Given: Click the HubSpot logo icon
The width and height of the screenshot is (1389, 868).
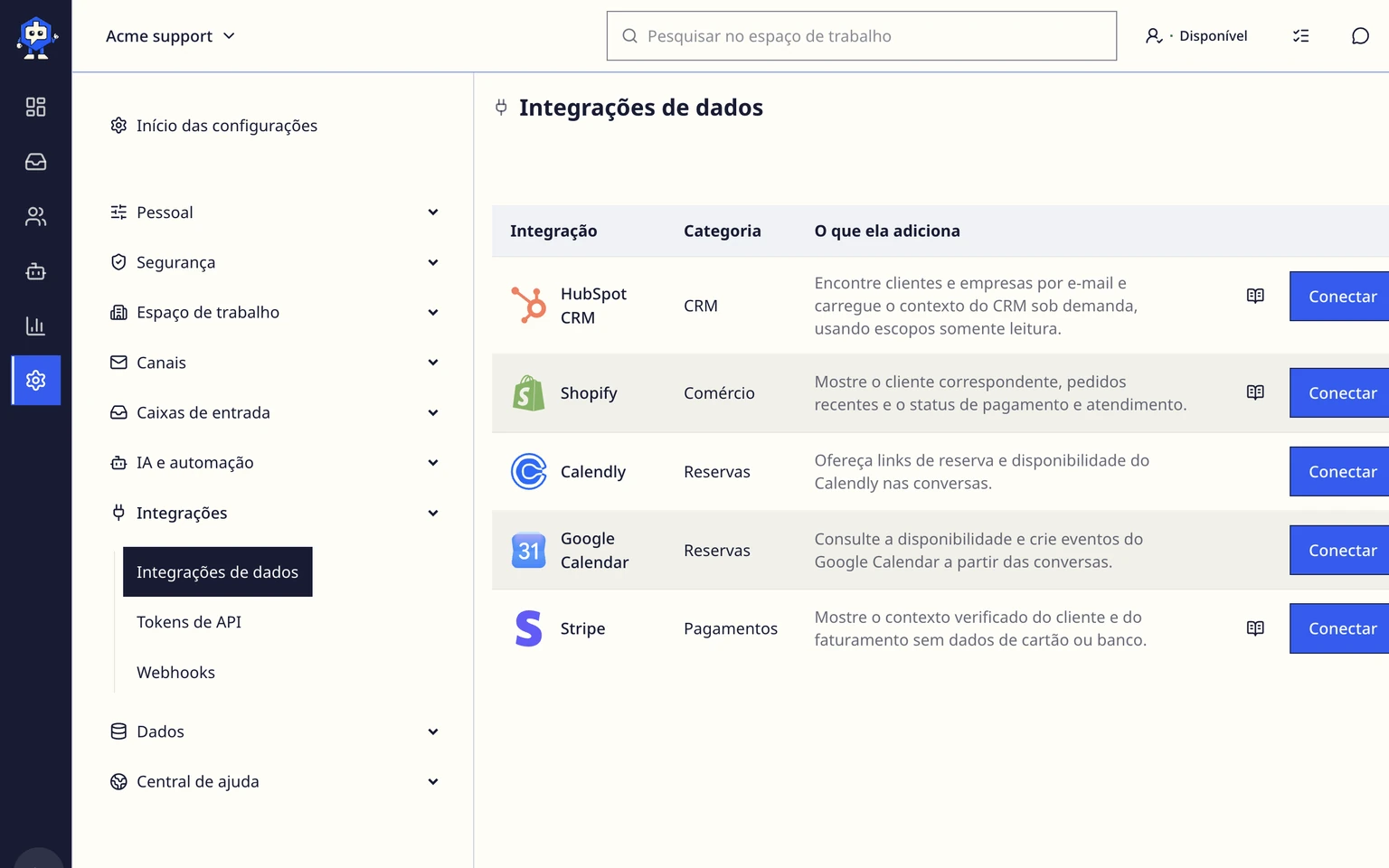Looking at the screenshot, I should (x=528, y=305).
